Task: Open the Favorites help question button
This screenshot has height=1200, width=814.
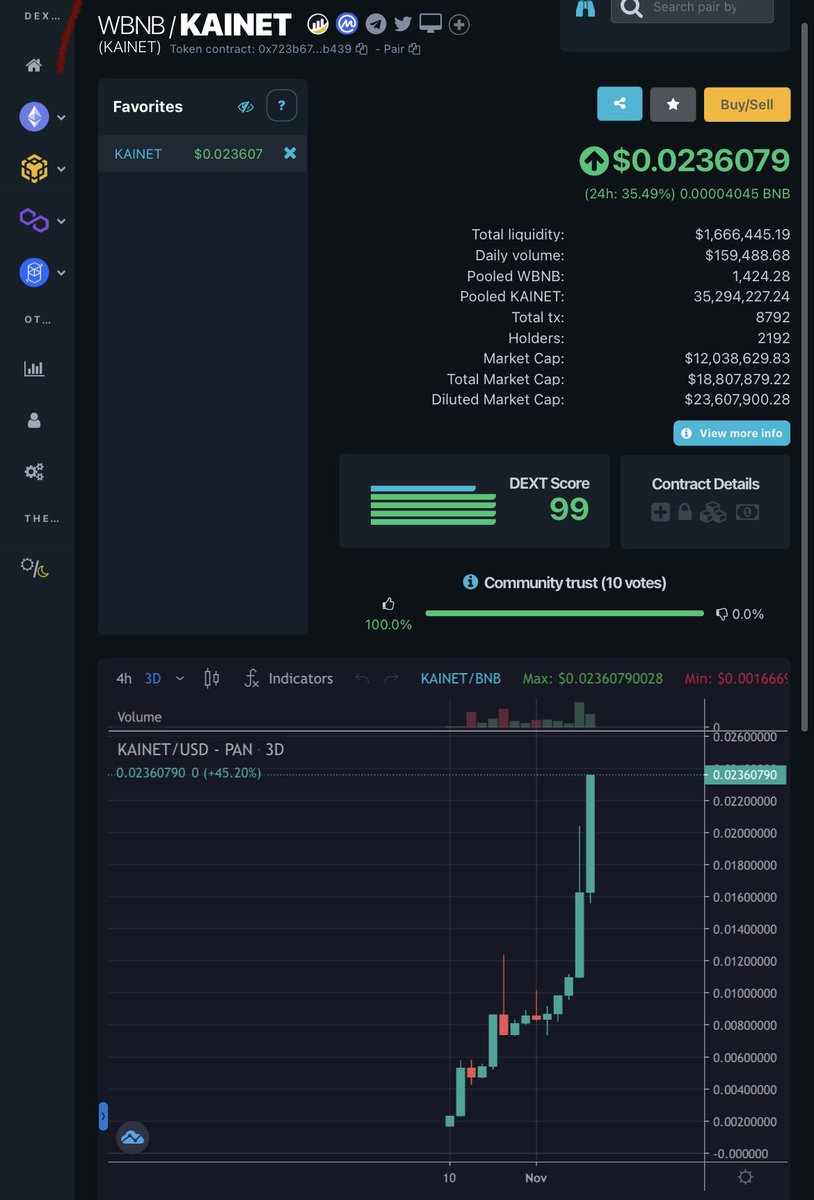Action: 282,105
